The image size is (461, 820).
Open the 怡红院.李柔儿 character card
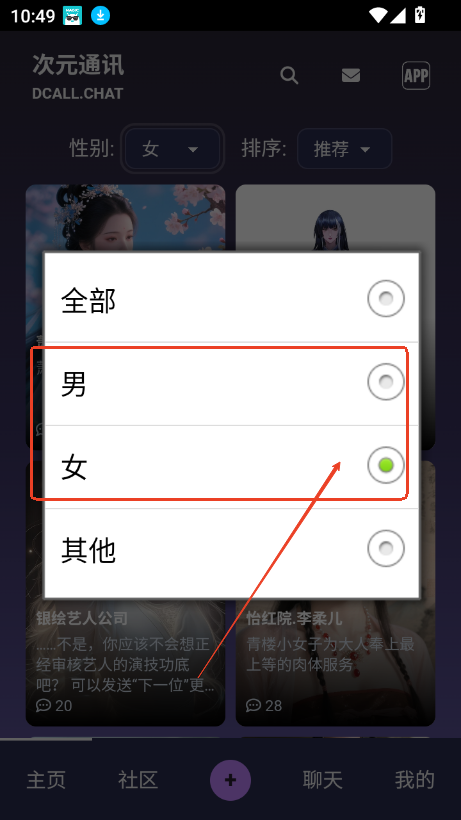click(x=336, y=662)
